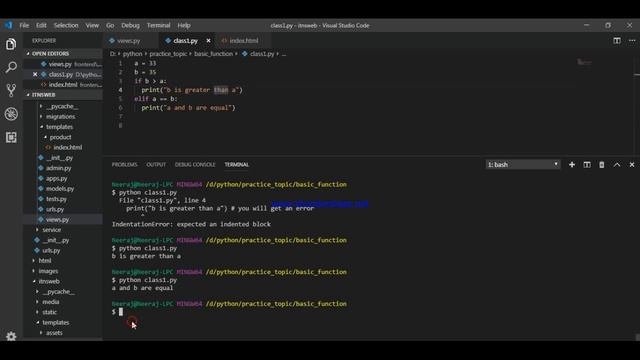This screenshot has height=360, width=640.
Task: Open the File menu
Action: (24, 25)
